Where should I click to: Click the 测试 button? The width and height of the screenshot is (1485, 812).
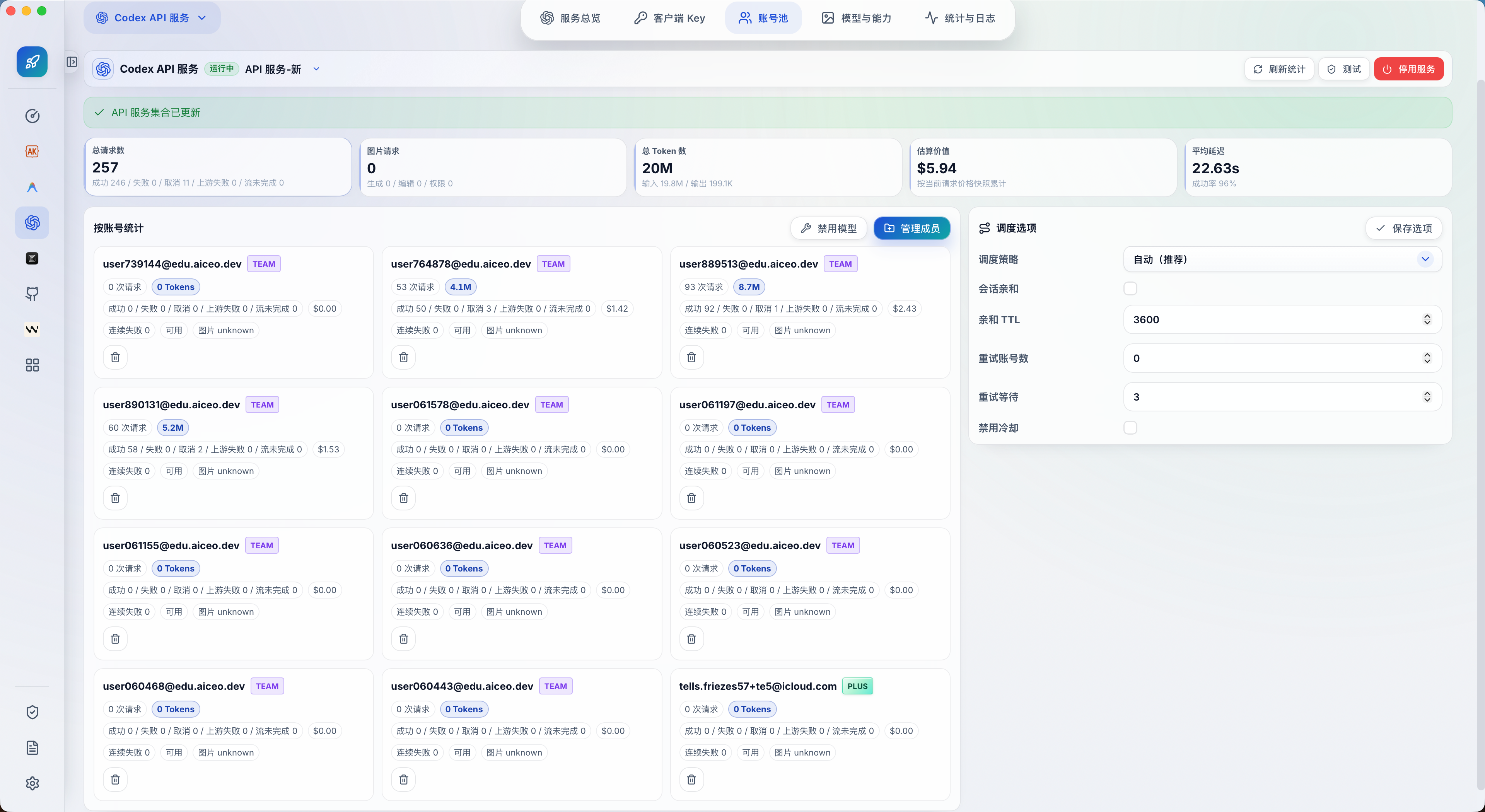[1344, 69]
